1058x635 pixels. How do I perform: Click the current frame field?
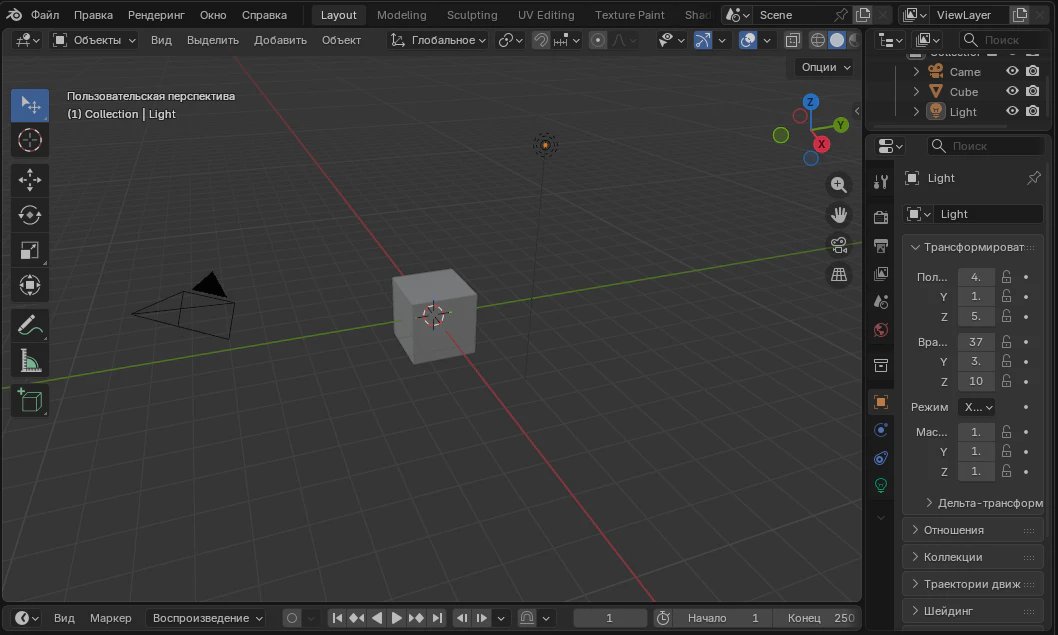point(609,618)
